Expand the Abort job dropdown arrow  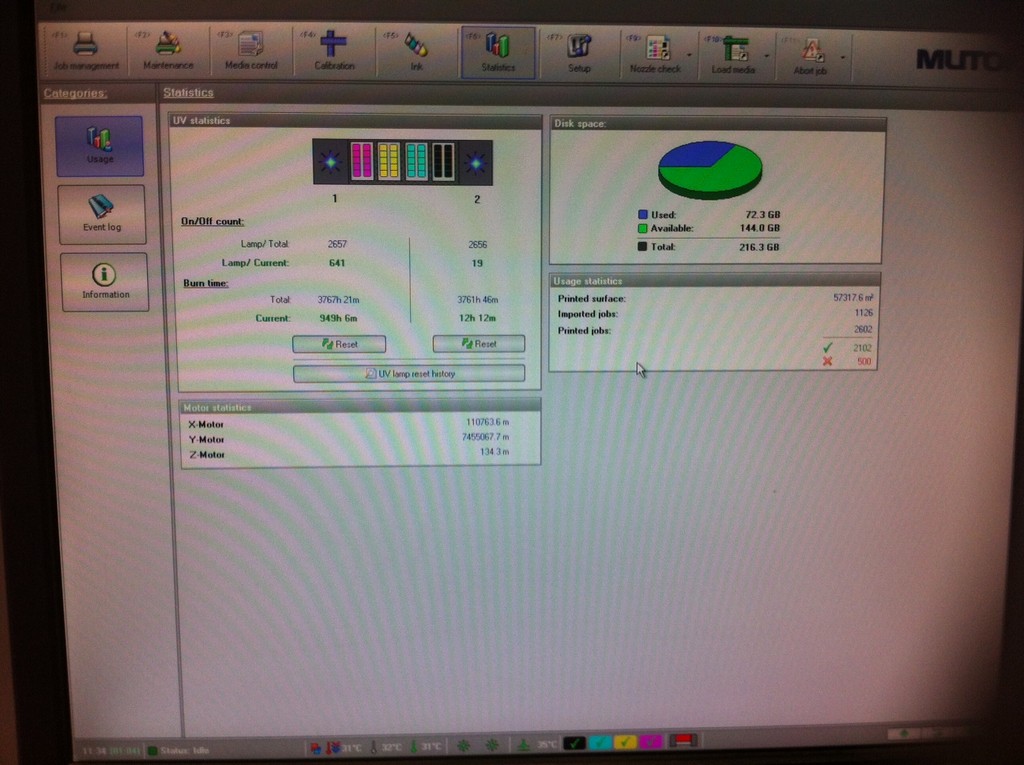(x=844, y=56)
